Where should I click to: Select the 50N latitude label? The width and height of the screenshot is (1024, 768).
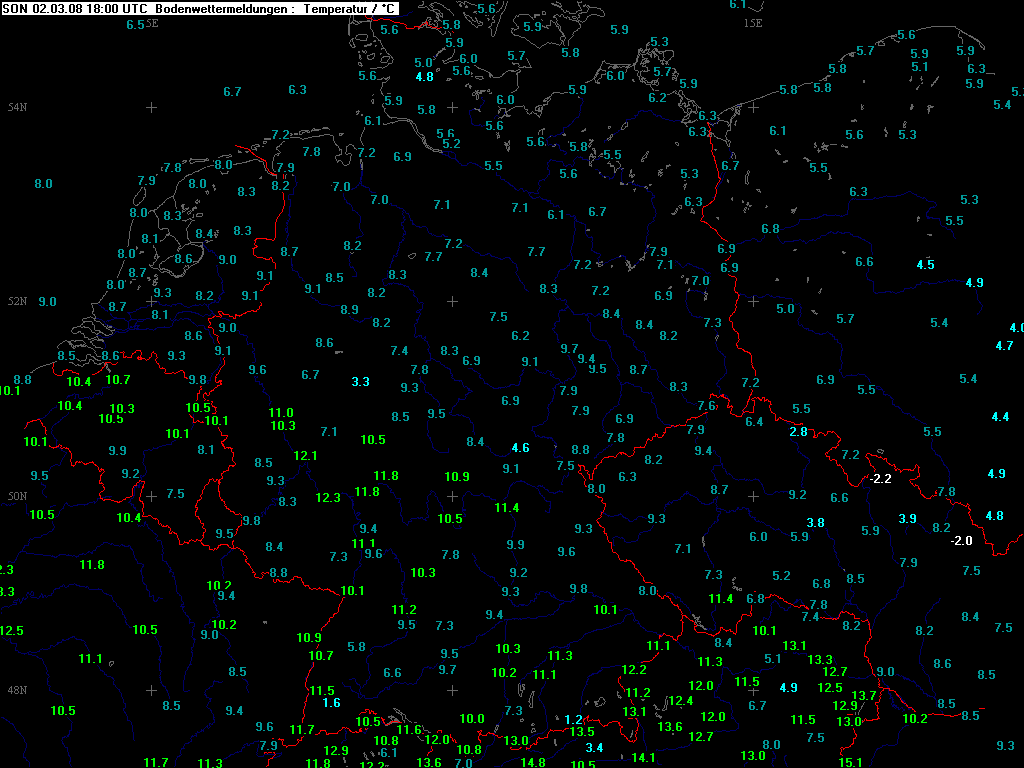tap(17, 496)
